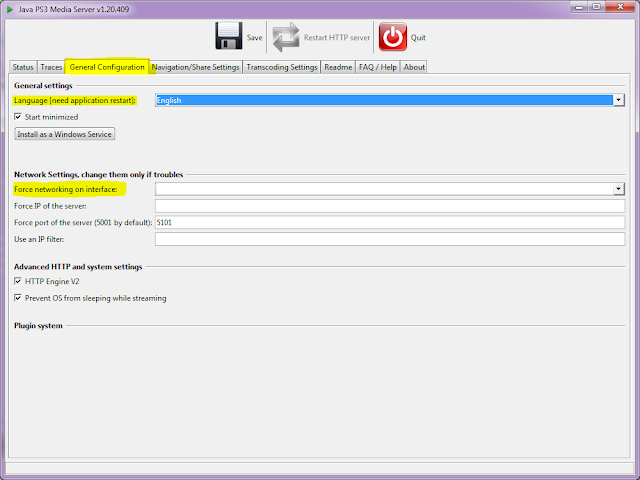This screenshot has width=640, height=480.
Task: Maximize the Java PS3 Media Server window
Action: click(x=596, y=7)
